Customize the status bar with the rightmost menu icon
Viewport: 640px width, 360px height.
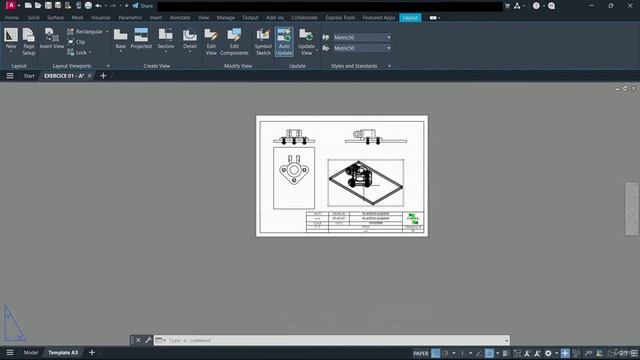(x=634, y=353)
